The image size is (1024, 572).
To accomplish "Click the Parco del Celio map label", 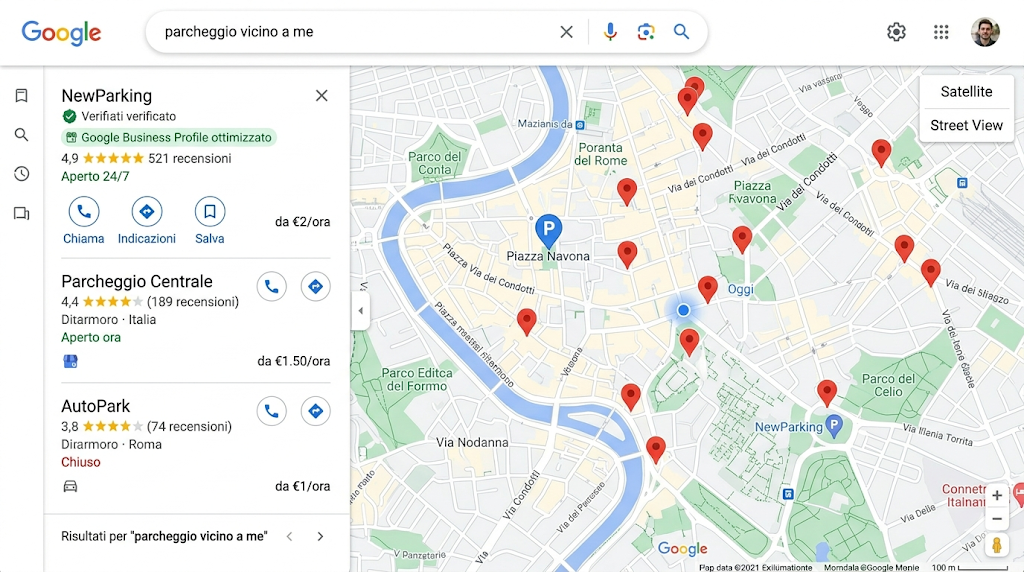I will click(x=888, y=385).
